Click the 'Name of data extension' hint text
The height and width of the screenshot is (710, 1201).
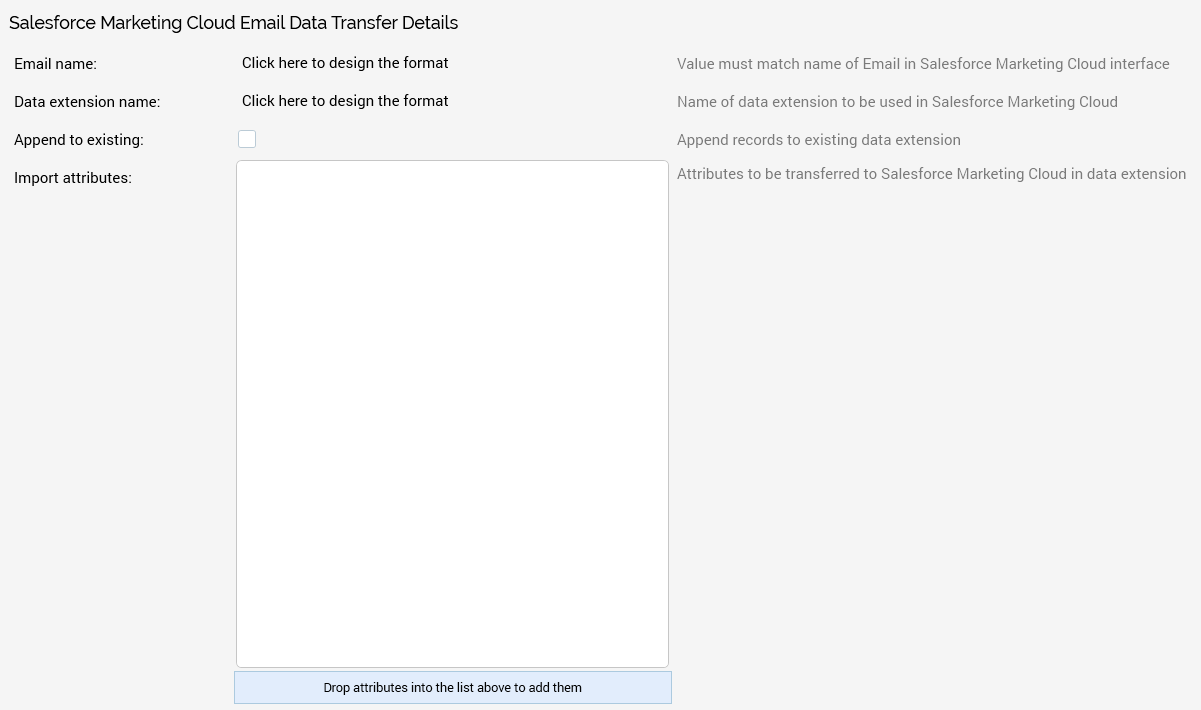(x=897, y=102)
